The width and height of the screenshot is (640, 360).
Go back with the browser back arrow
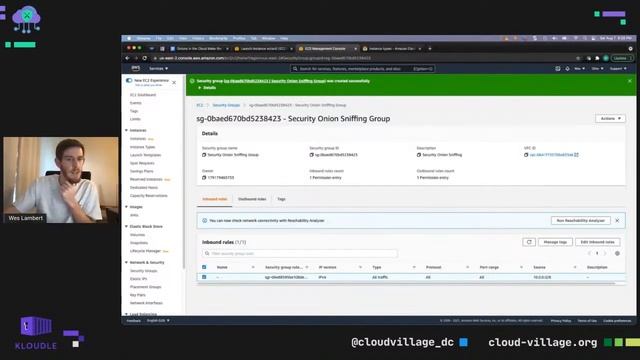coord(127,58)
